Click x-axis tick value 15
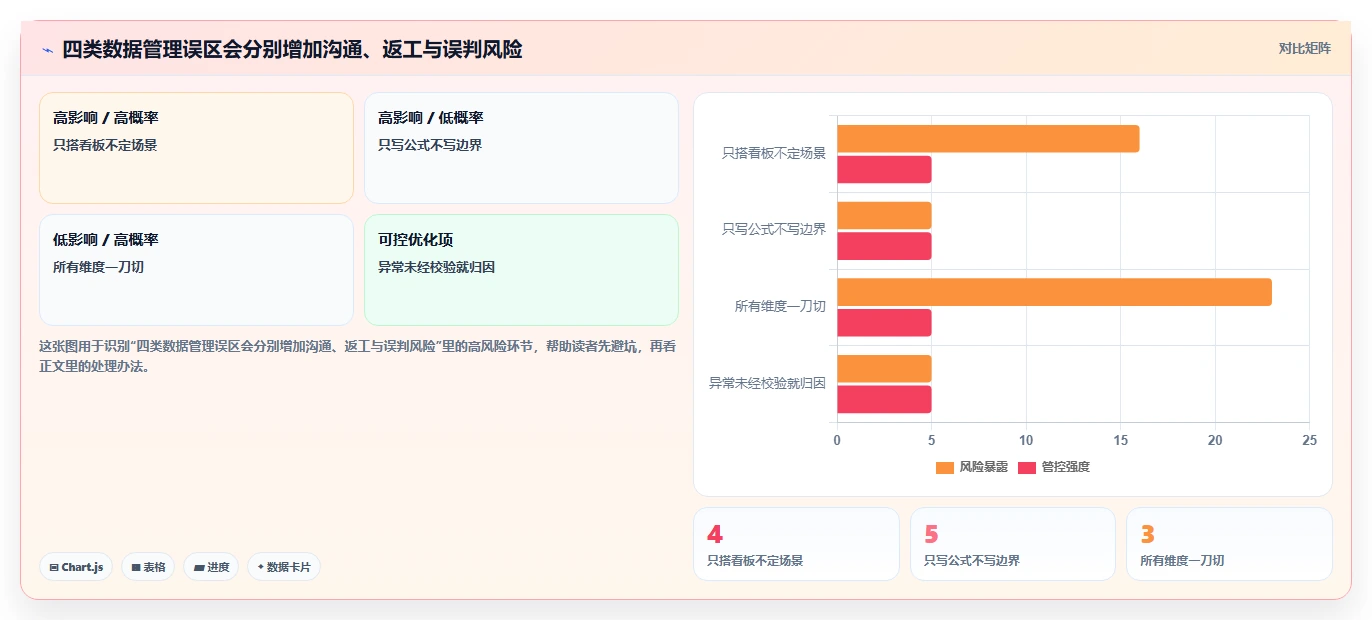This screenshot has height=620, width=1372. (x=1120, y=440)
